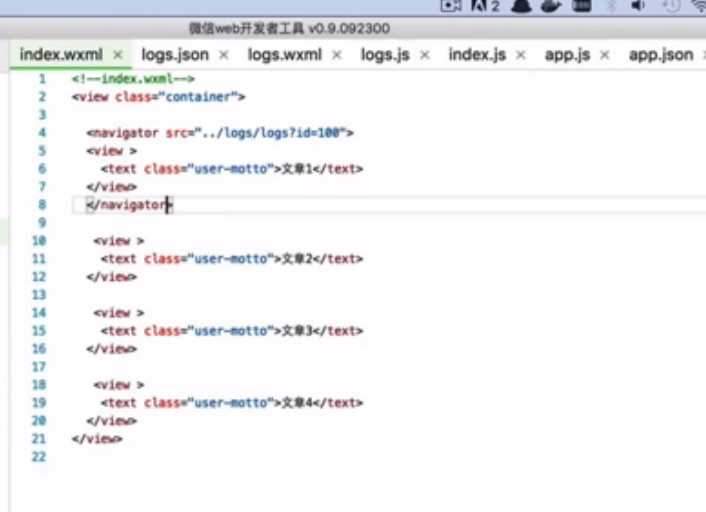Close the app.js tab

tap(605, 55)
